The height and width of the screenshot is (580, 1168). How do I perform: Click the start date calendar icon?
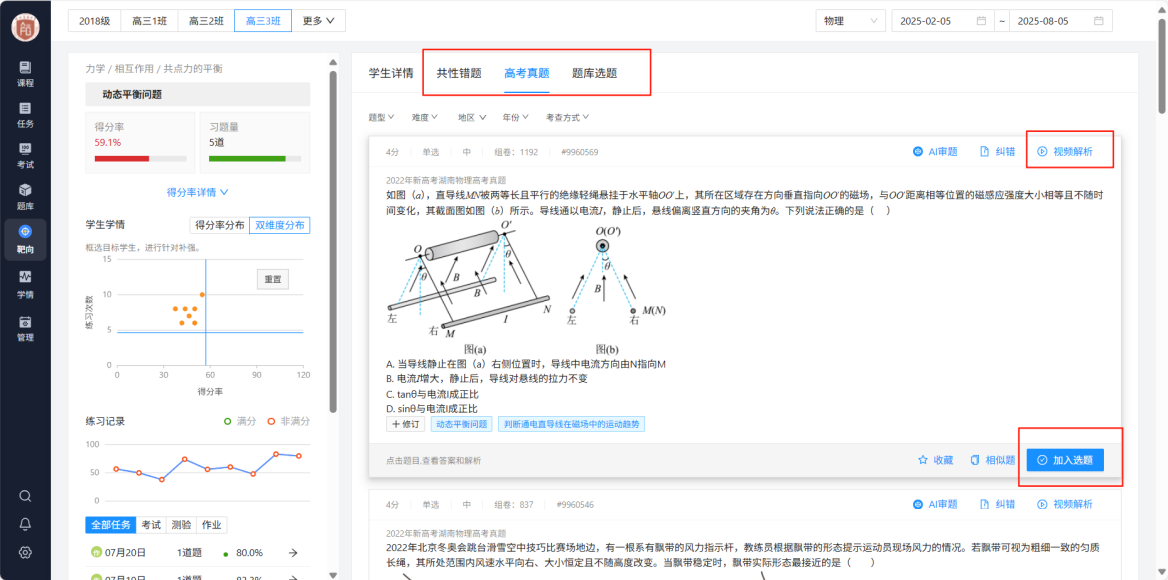pyautogui.click(x=981, y=21)
